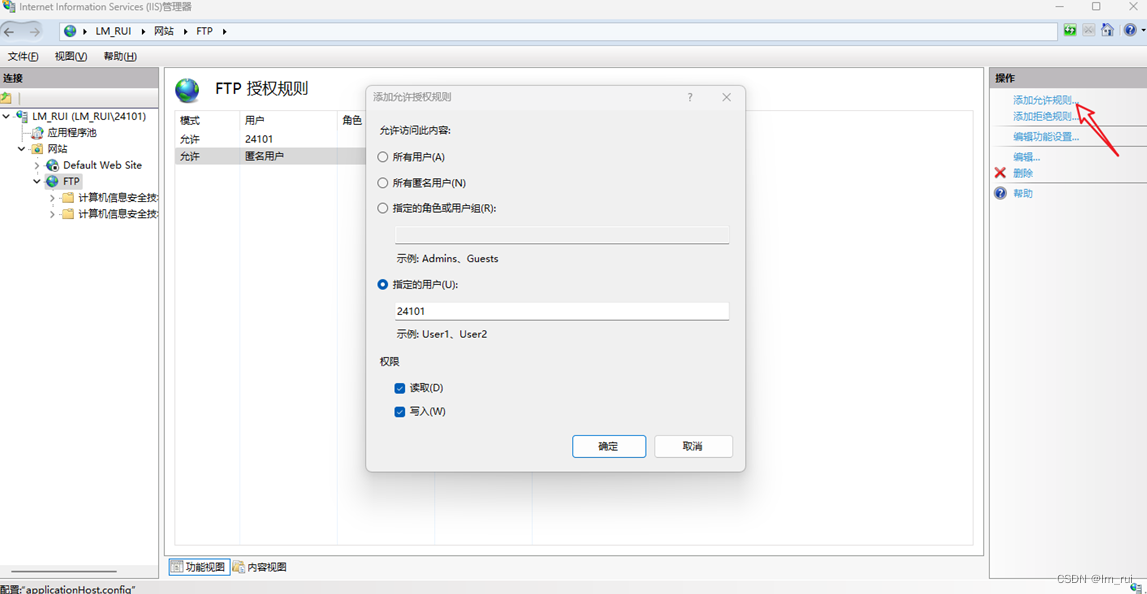Click the blue question icon next to 帮助

tap(1001, 193)
